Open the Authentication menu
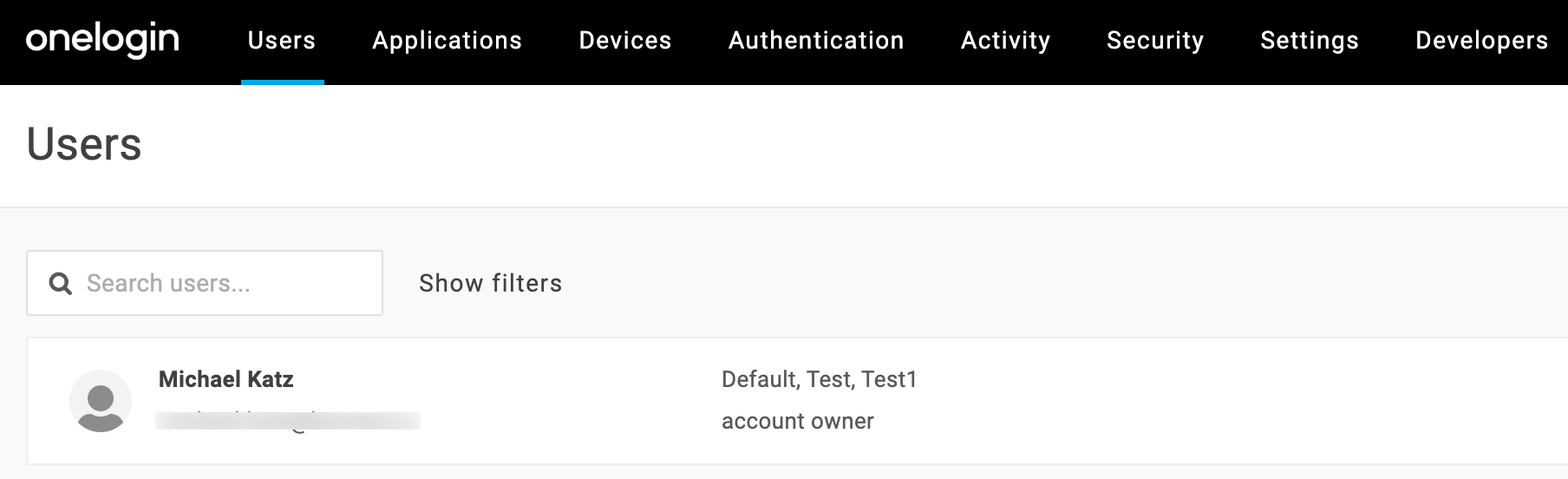 tap(816, 40)
